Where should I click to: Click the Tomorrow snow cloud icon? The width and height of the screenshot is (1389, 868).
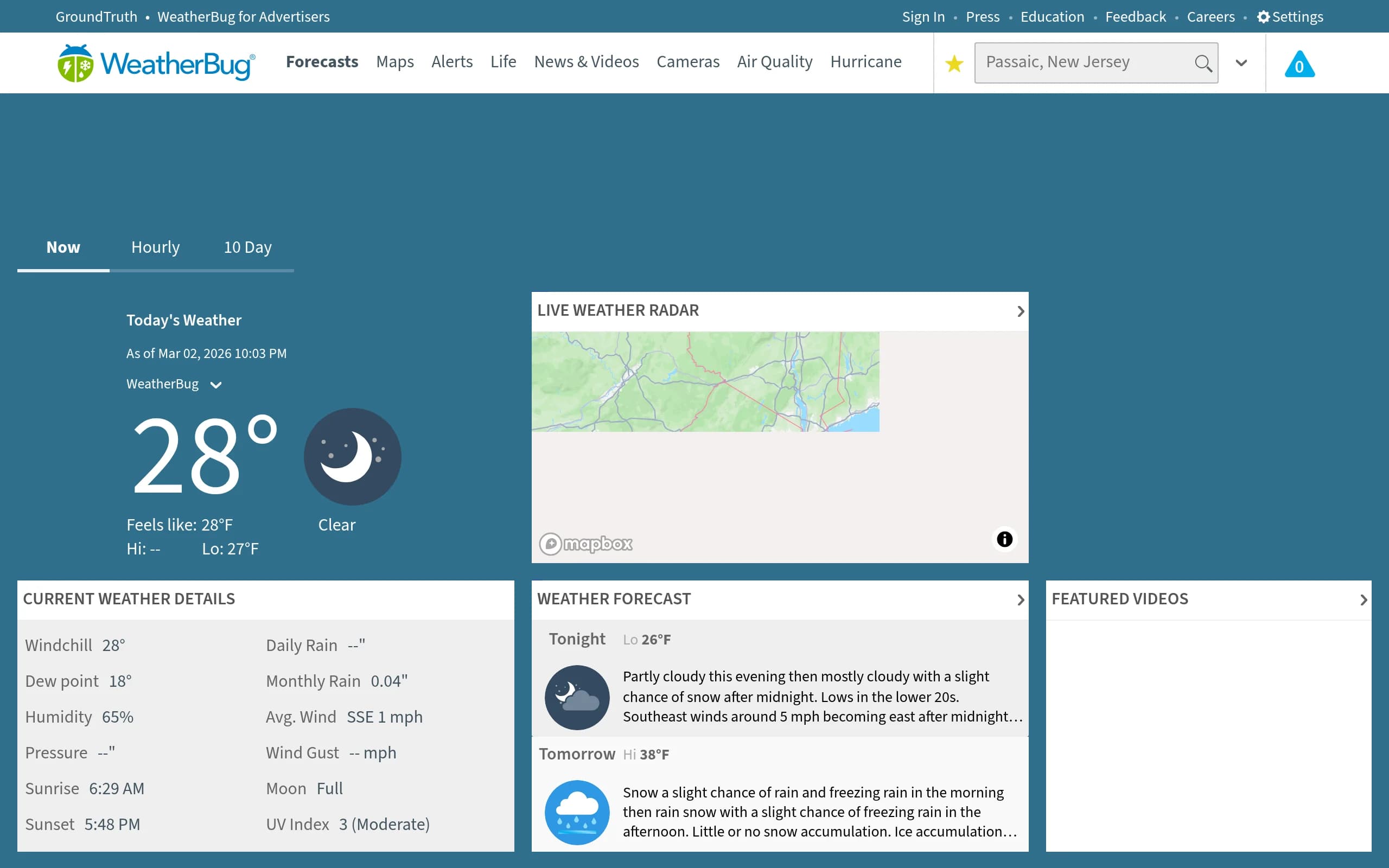577,812
